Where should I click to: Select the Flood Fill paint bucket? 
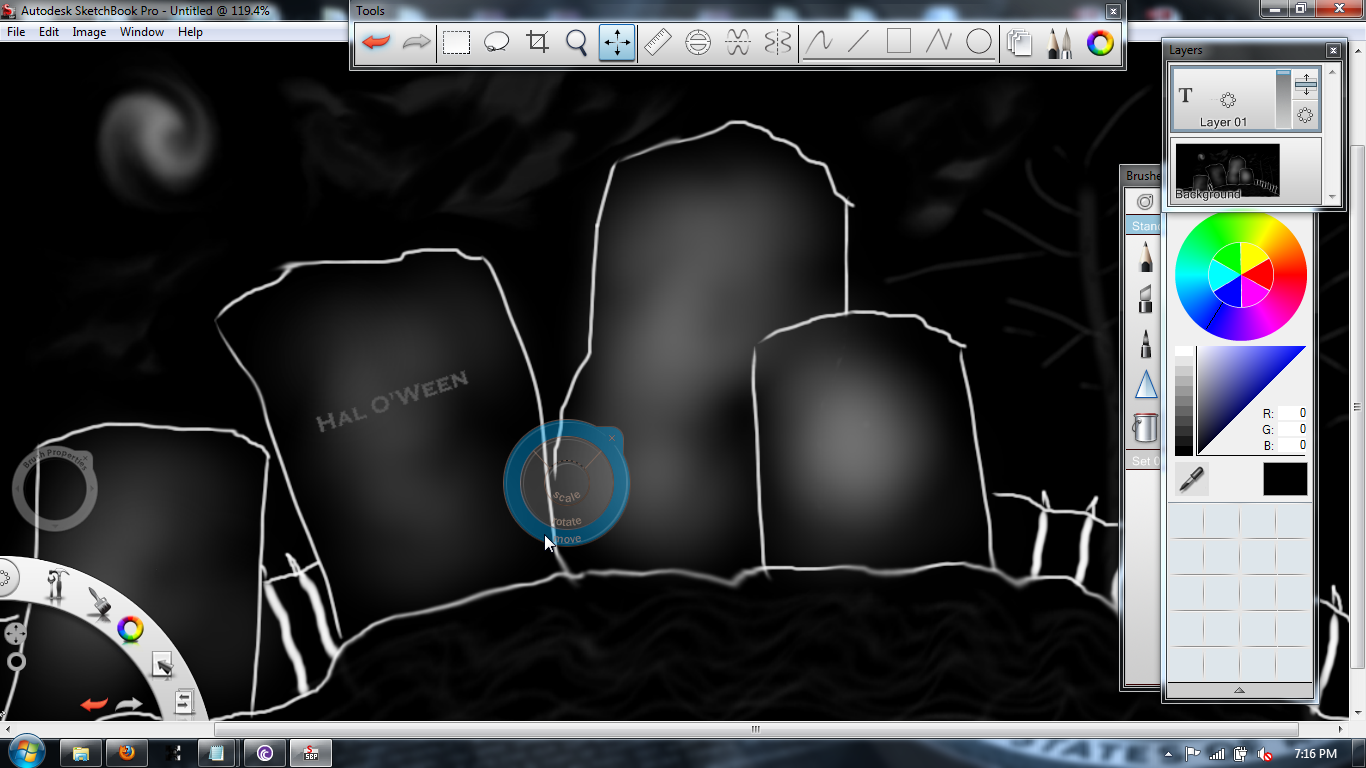[x=1145, y=428]
